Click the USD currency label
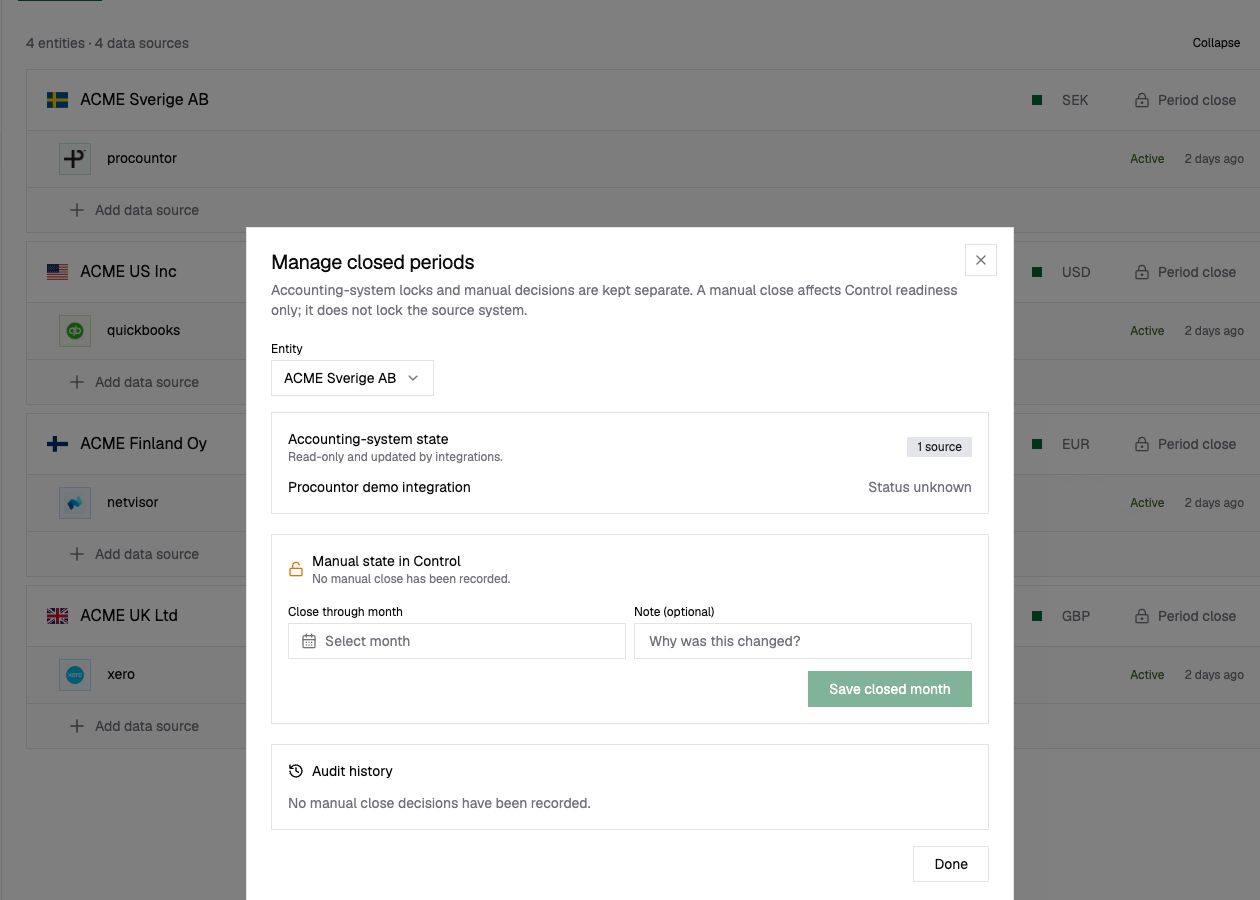Screen dimensions: 1260x900 1076,272
